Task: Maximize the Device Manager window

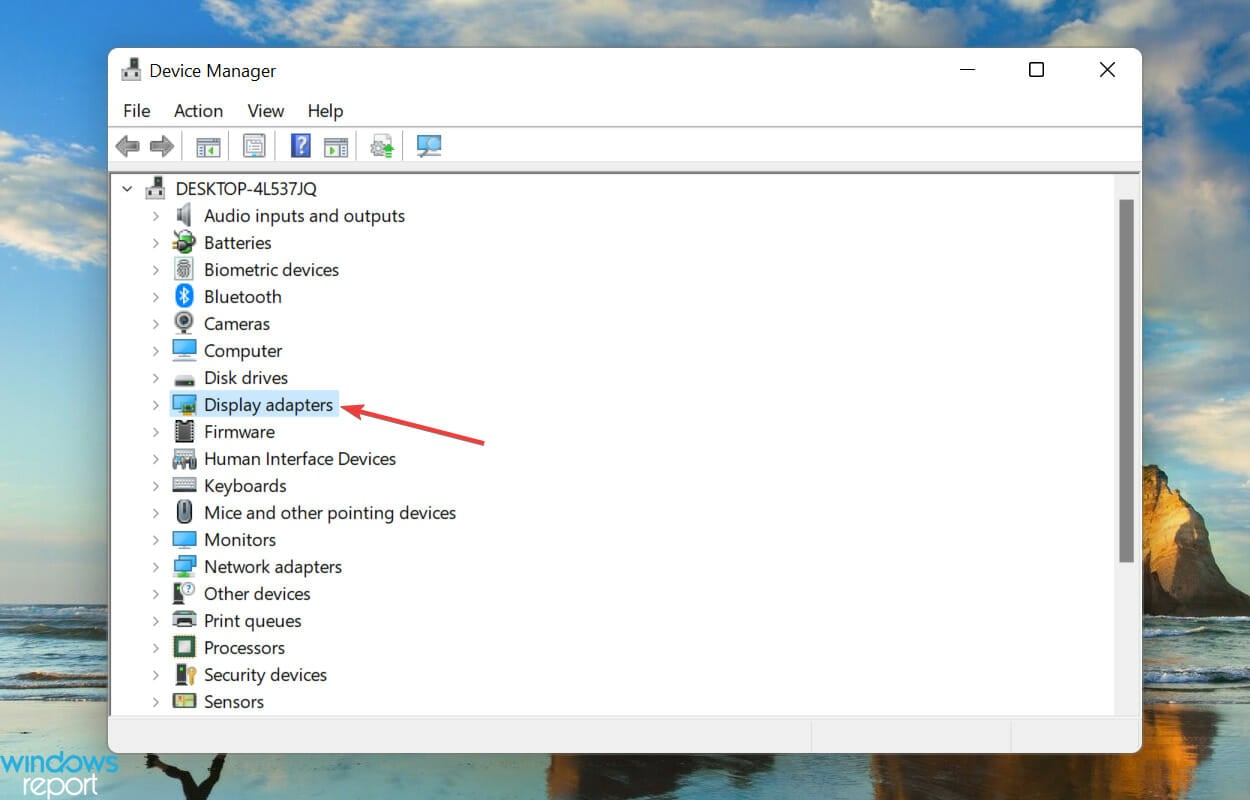Action: [1037, 70]
